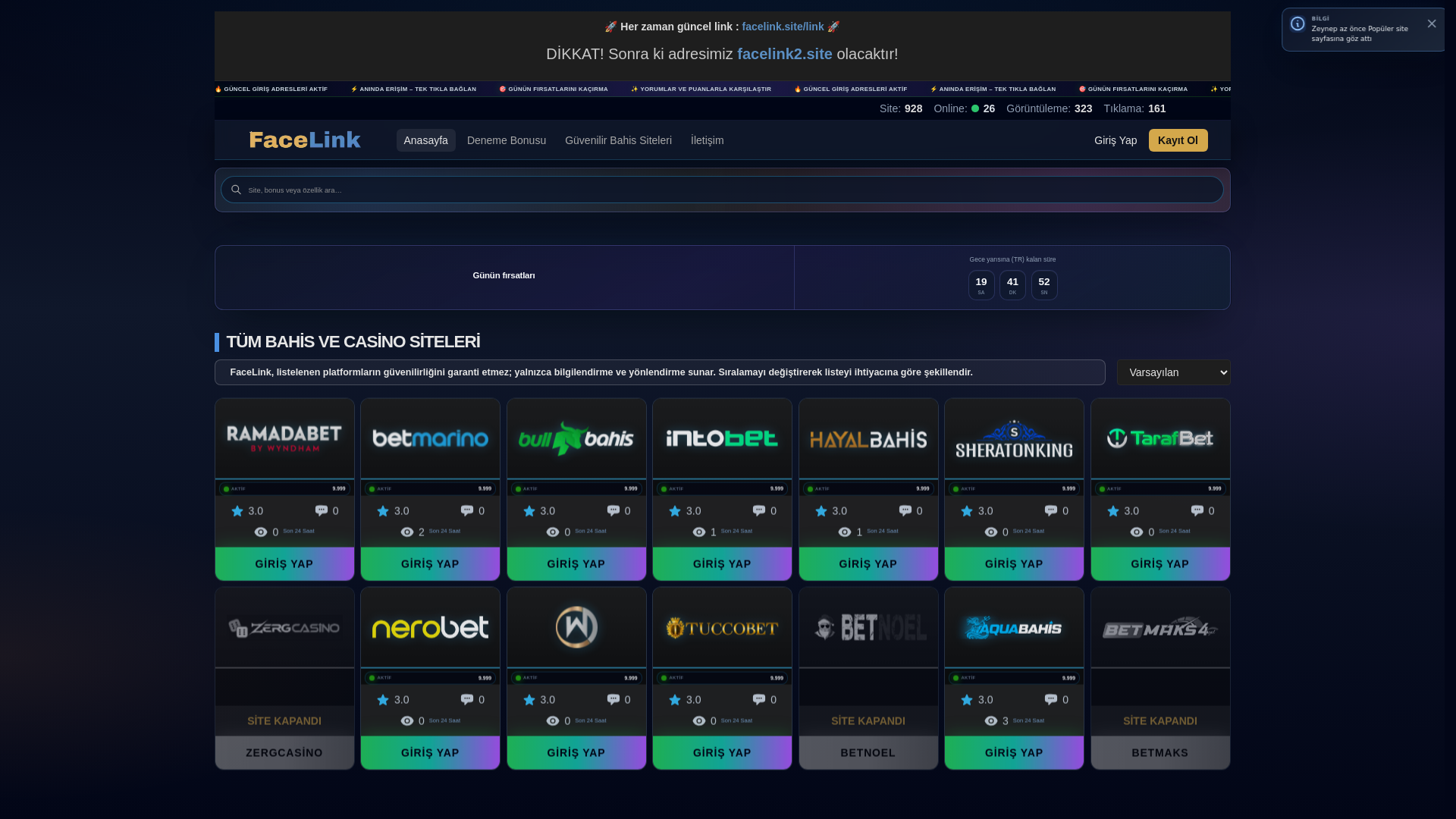Expand the Varsayılan sort dropdown
Viewport: 1456px width, 819px height.
(x=1173, y=372)
